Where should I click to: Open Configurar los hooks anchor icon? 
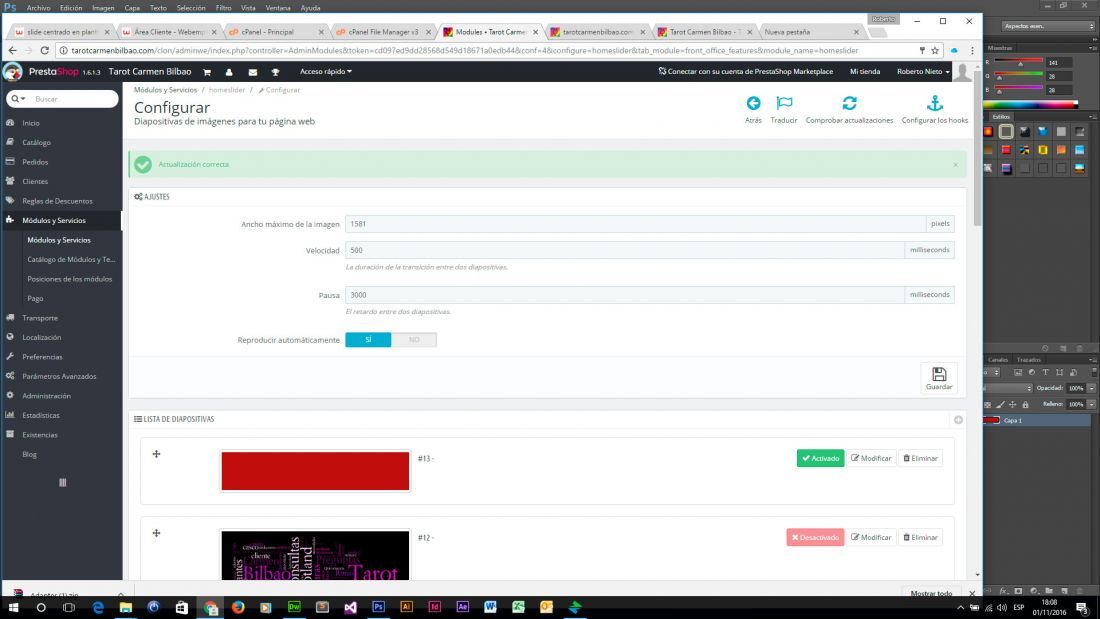click(x=934, y=103)
